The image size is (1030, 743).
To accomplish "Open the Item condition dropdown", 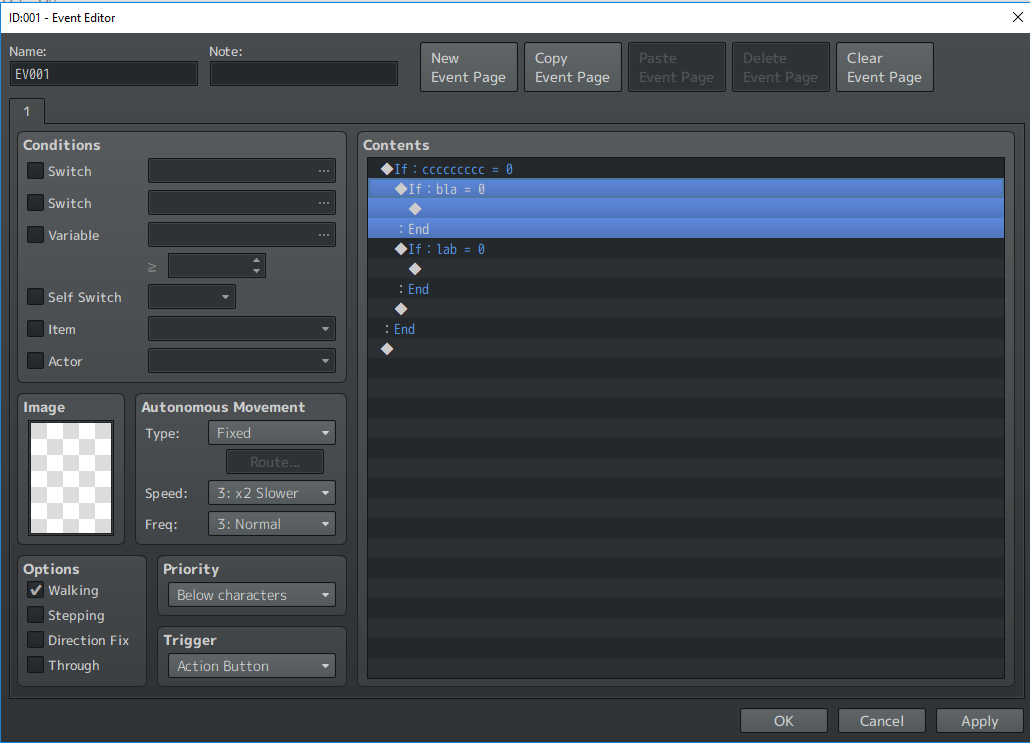I will pos(242,328).
